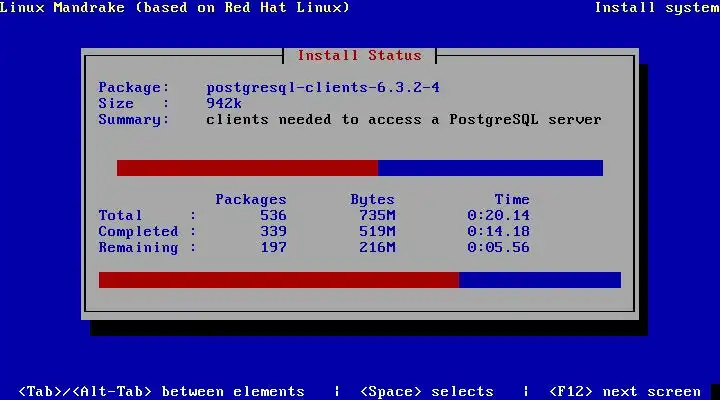Viewport: 720px width, 400px height.
Task: Click remaining packages value '197'
Action: coord(273,248)
